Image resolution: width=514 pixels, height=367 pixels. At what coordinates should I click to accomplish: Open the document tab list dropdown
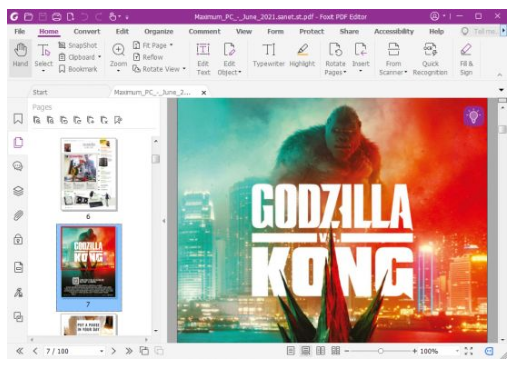point(501,90)
